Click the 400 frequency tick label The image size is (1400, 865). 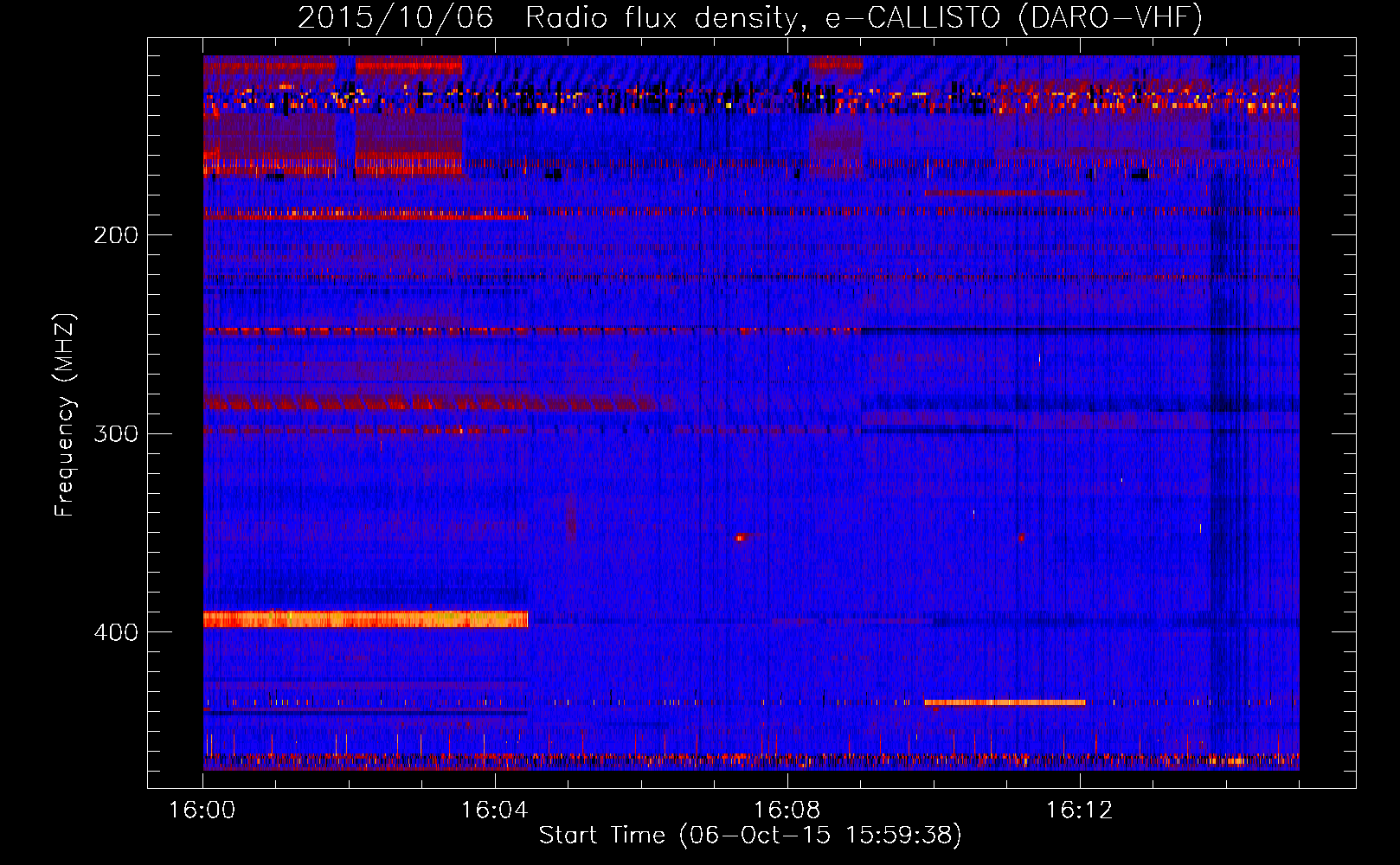point(116,632)
